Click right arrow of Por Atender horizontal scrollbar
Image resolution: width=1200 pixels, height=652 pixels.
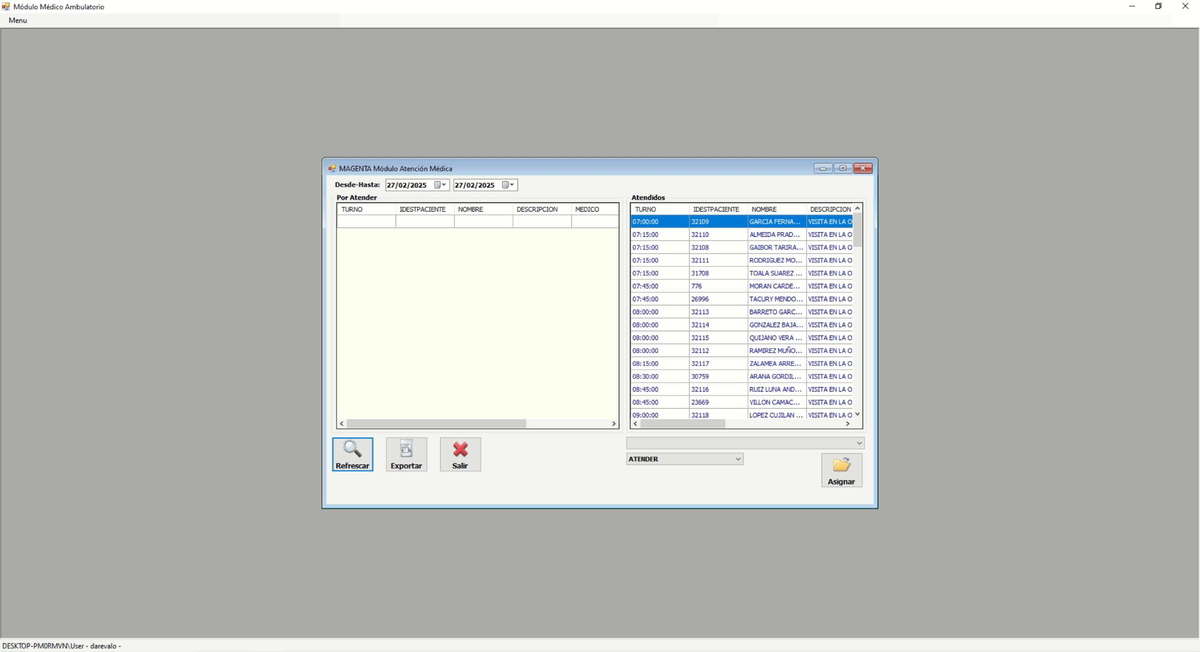click(x=614, y=424)
